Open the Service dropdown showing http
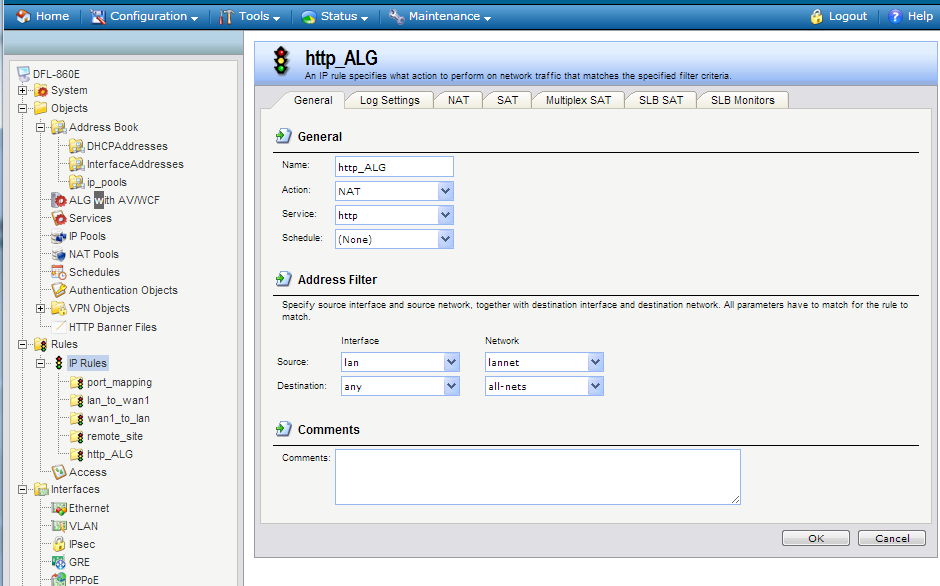Viewport: 940px width, 586px height. pyautogui.click(x=445, y=215)
